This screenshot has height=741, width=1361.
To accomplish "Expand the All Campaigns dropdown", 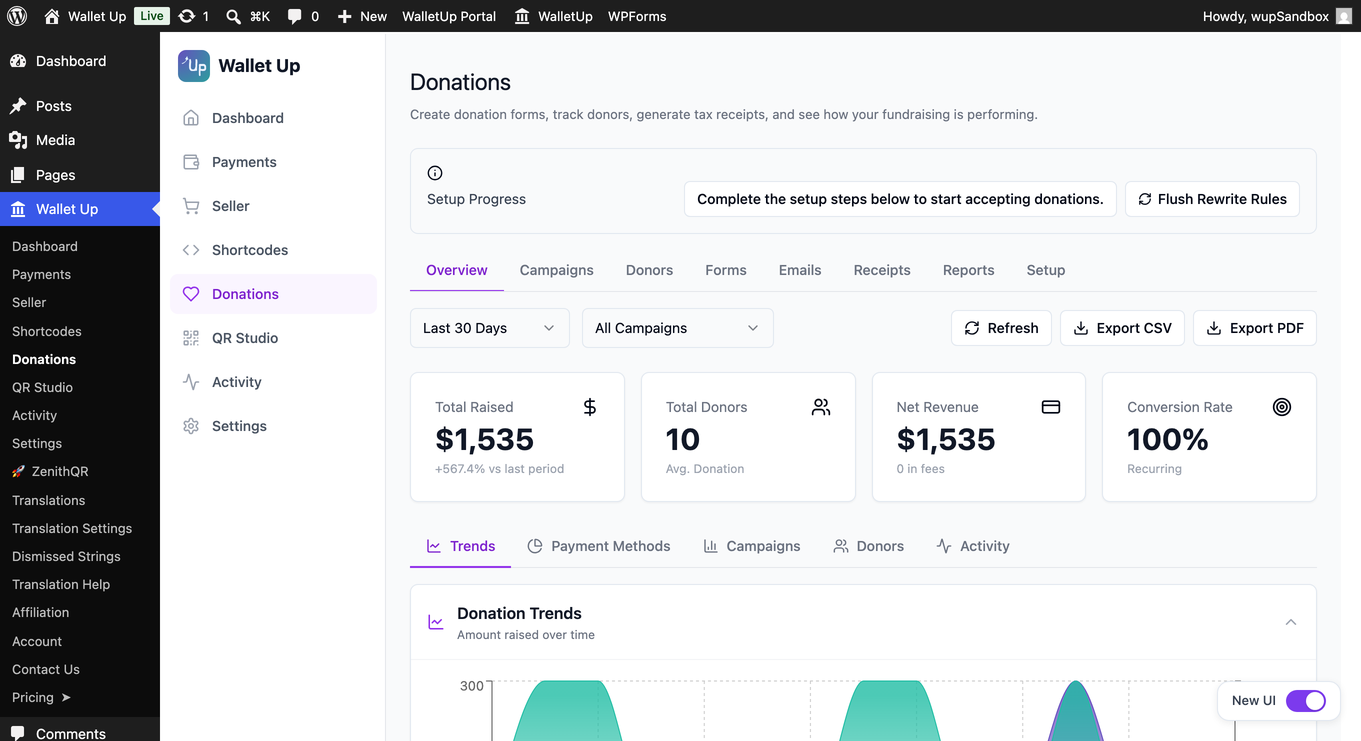I will pyautogui.click(x=678, y=328).
